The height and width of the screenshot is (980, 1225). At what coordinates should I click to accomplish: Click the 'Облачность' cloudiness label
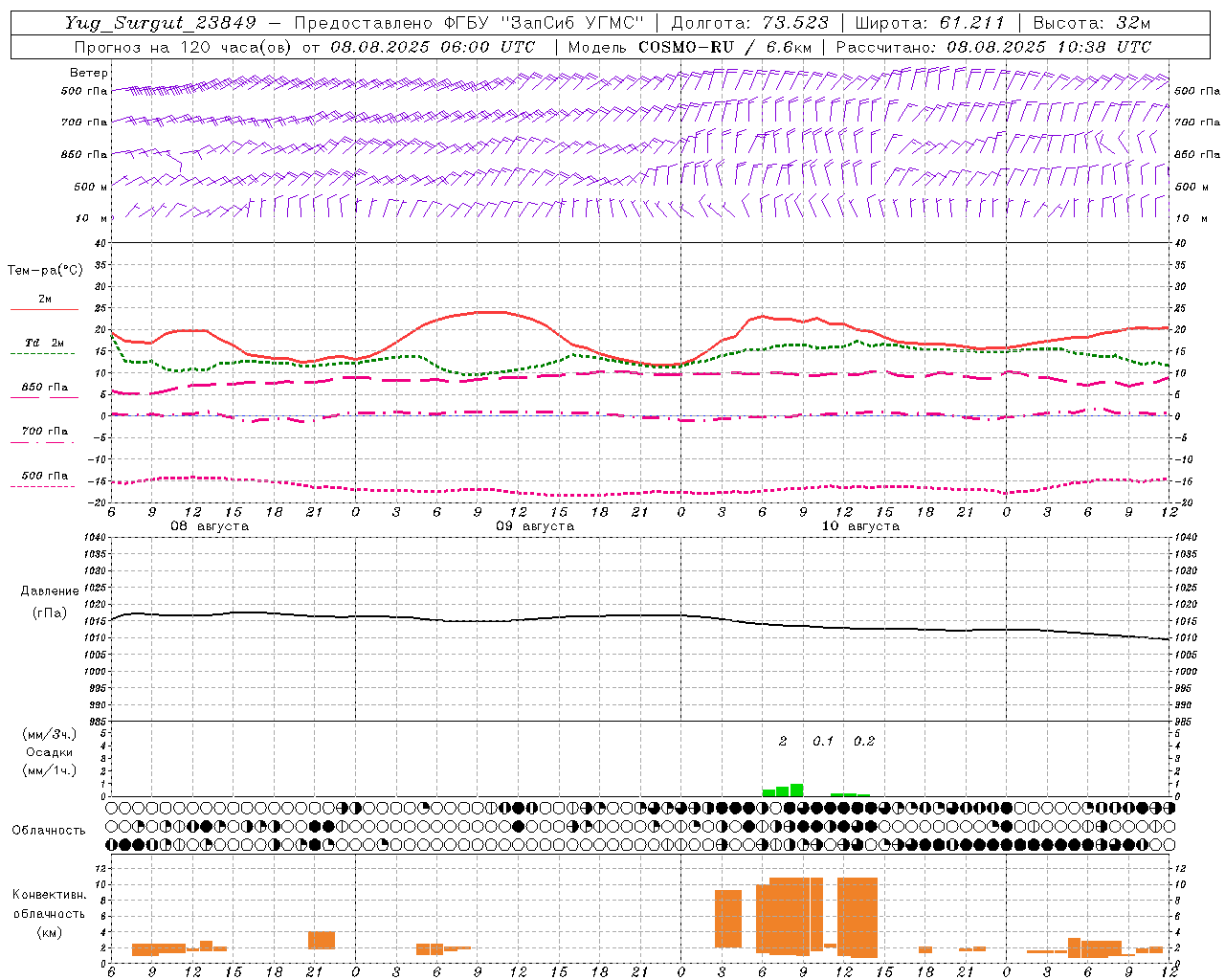[x=49, y=831]
